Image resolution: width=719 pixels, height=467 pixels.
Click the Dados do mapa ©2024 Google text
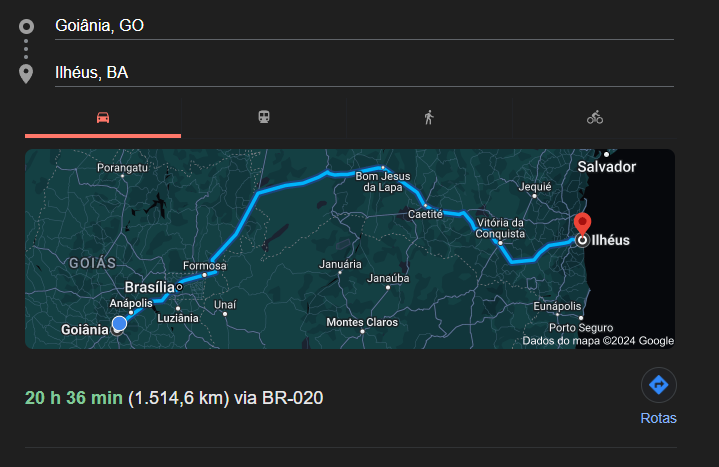tap(598, 341)
